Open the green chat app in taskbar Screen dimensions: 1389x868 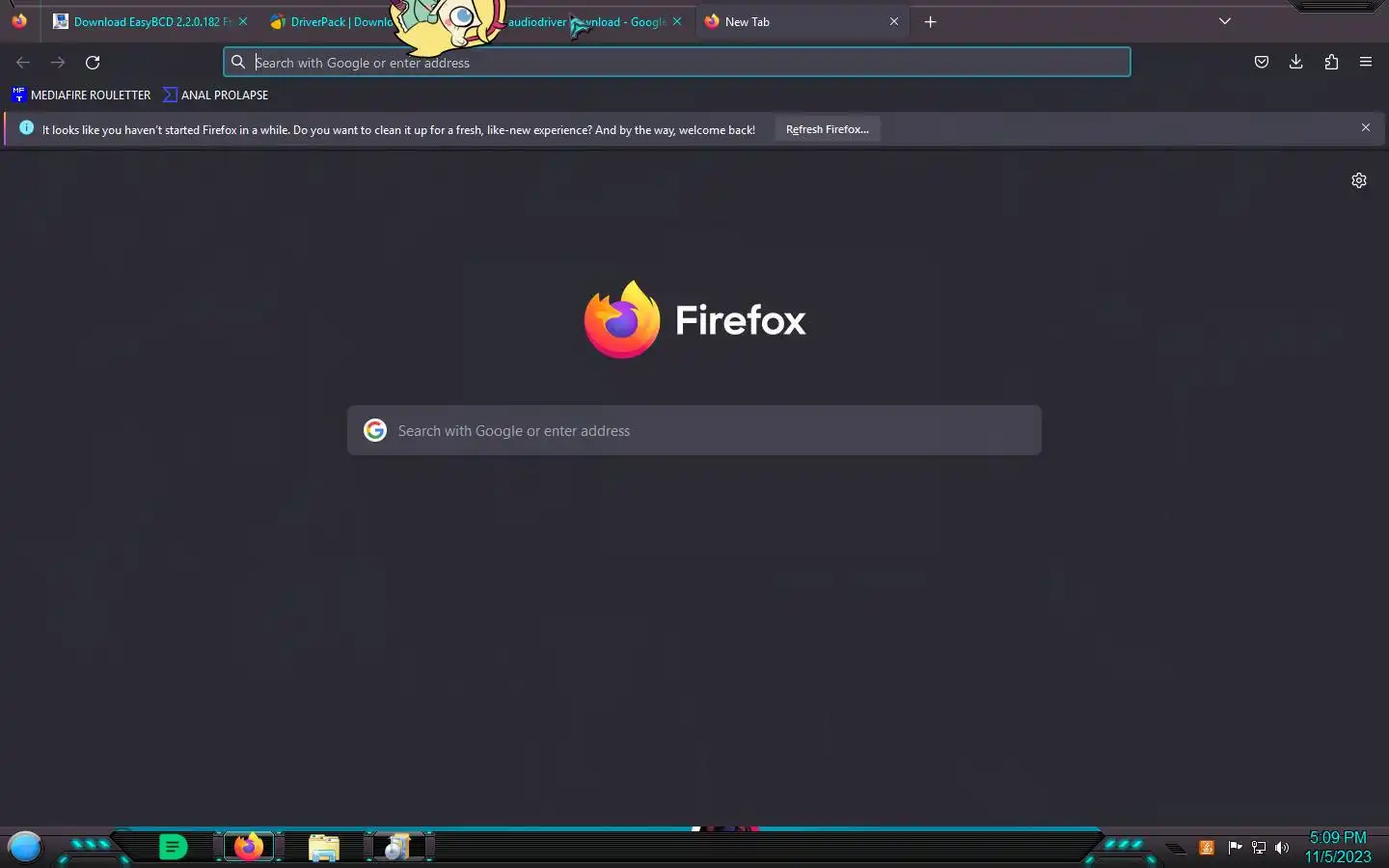[173, 847]
